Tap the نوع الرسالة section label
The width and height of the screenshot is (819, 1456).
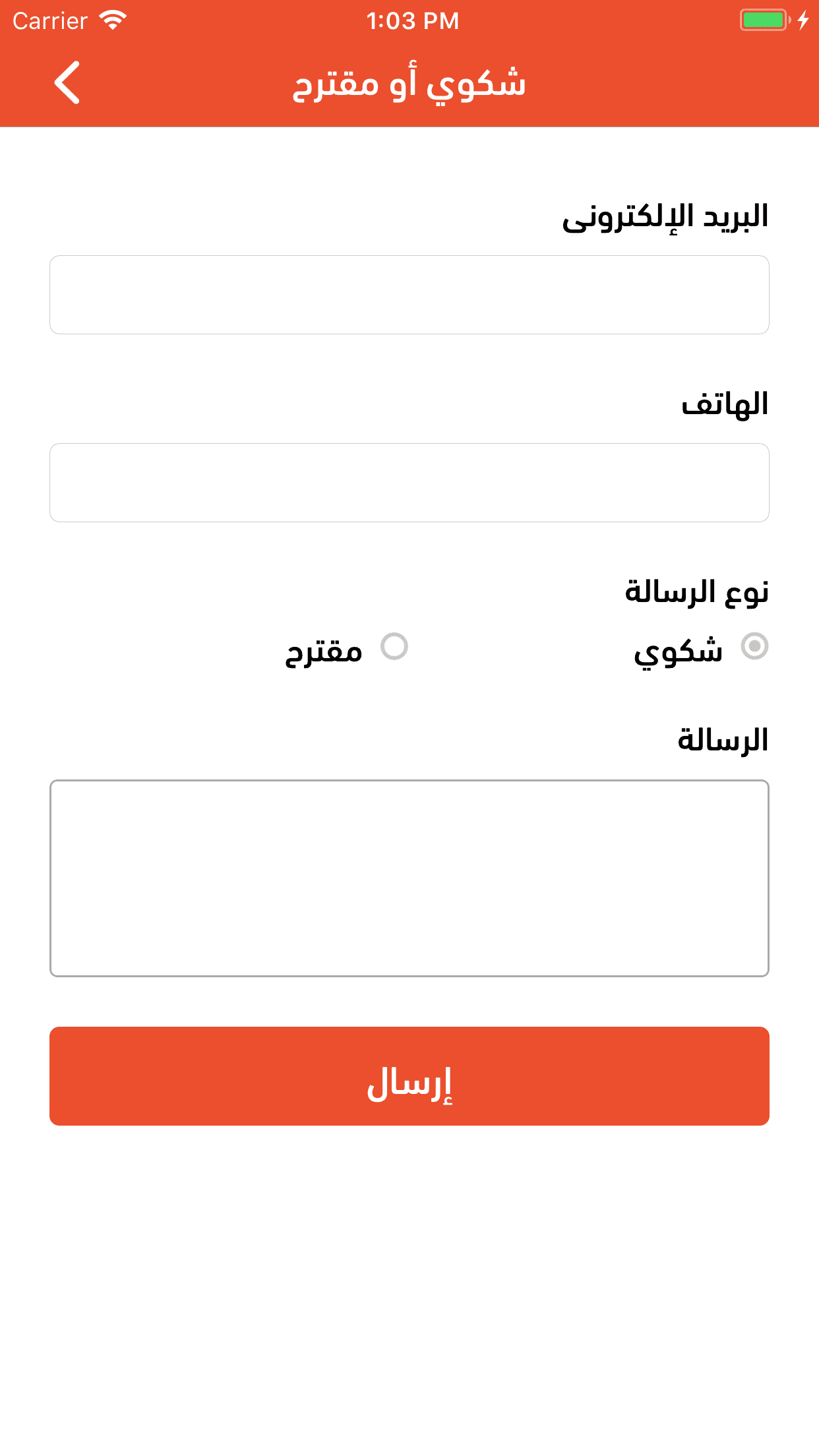coord(697,591)
